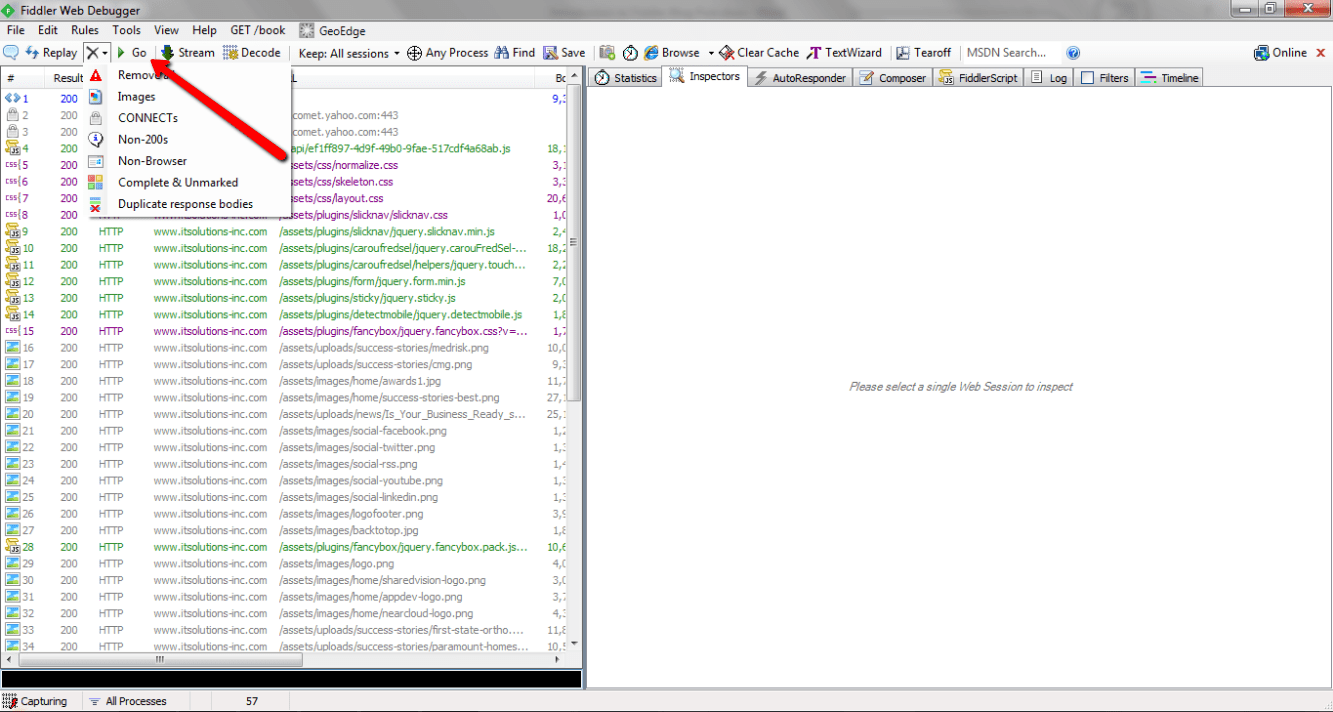The width and height of the screenshot is (1333, 712).
Task: Open the TextWizard tool
Action: click(845, 53)
